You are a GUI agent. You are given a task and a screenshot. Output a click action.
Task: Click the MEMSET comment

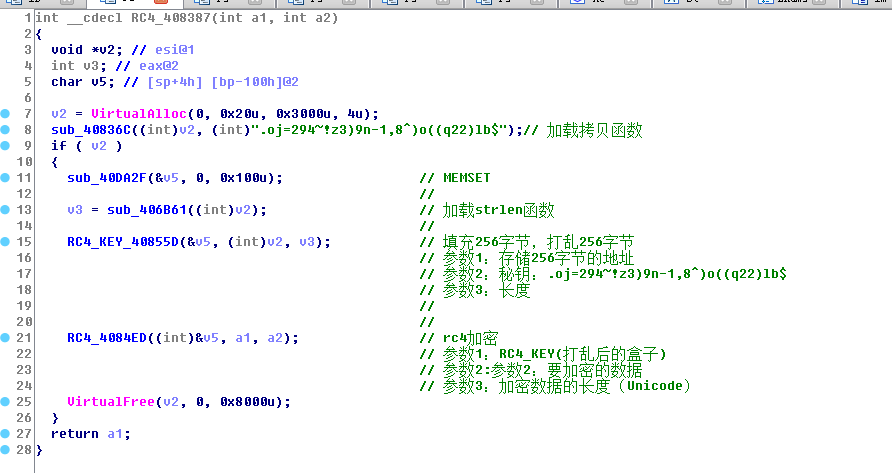[x=466, y=178]
